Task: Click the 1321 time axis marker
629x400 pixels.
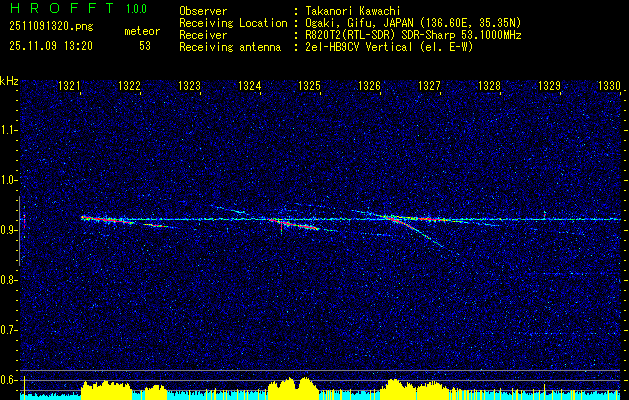Action: point(69,86)
